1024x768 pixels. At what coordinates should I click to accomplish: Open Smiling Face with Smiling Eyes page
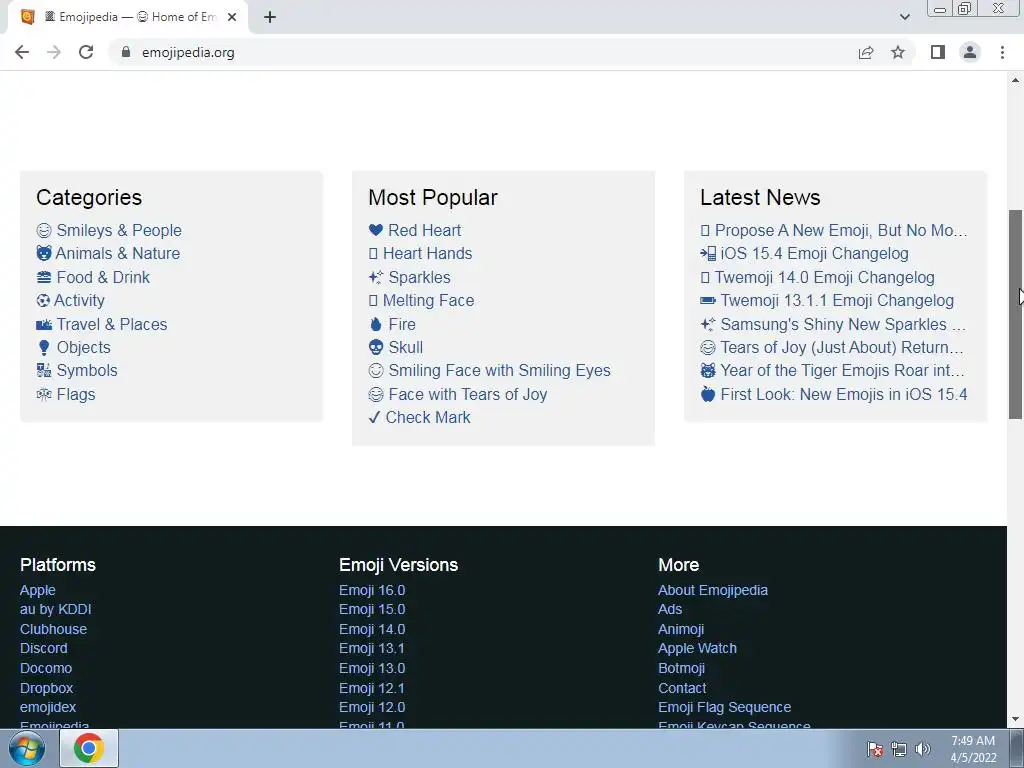(500, 370)
